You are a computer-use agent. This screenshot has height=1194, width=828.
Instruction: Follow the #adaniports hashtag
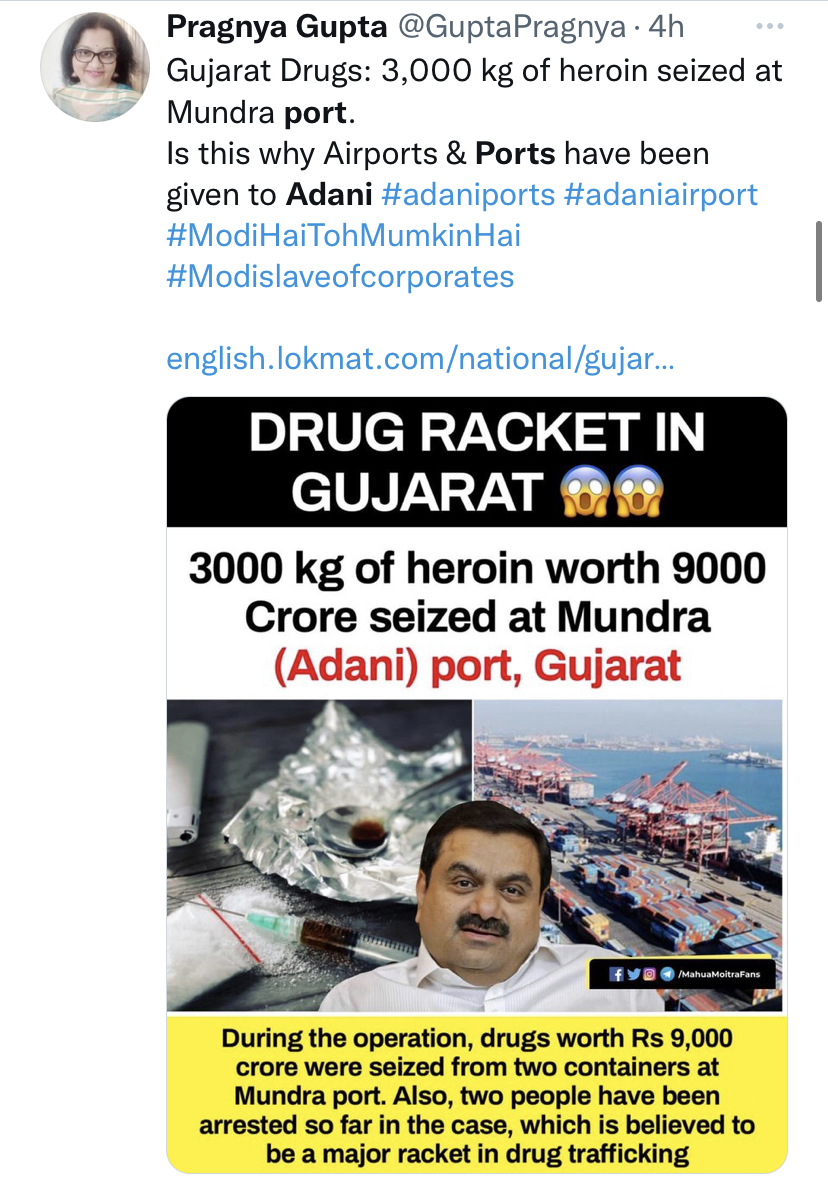468,194
